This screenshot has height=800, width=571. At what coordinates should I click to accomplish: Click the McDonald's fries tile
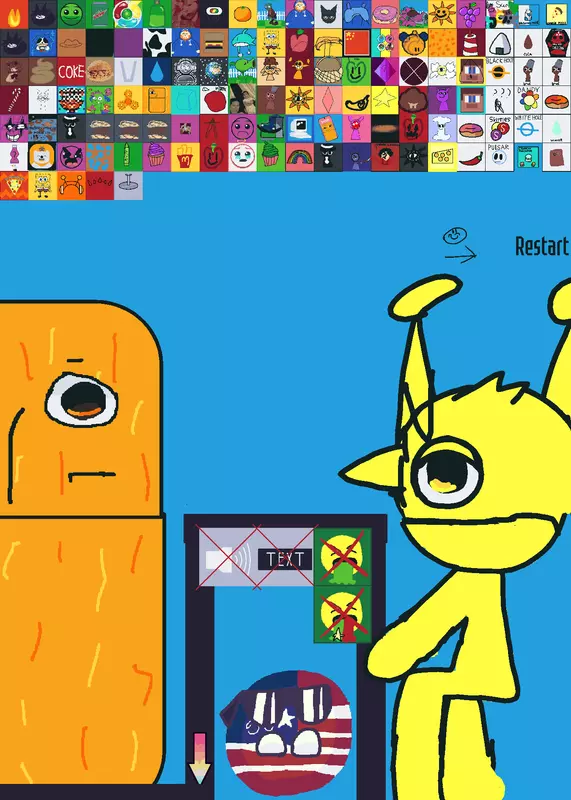tap(185, 157)
